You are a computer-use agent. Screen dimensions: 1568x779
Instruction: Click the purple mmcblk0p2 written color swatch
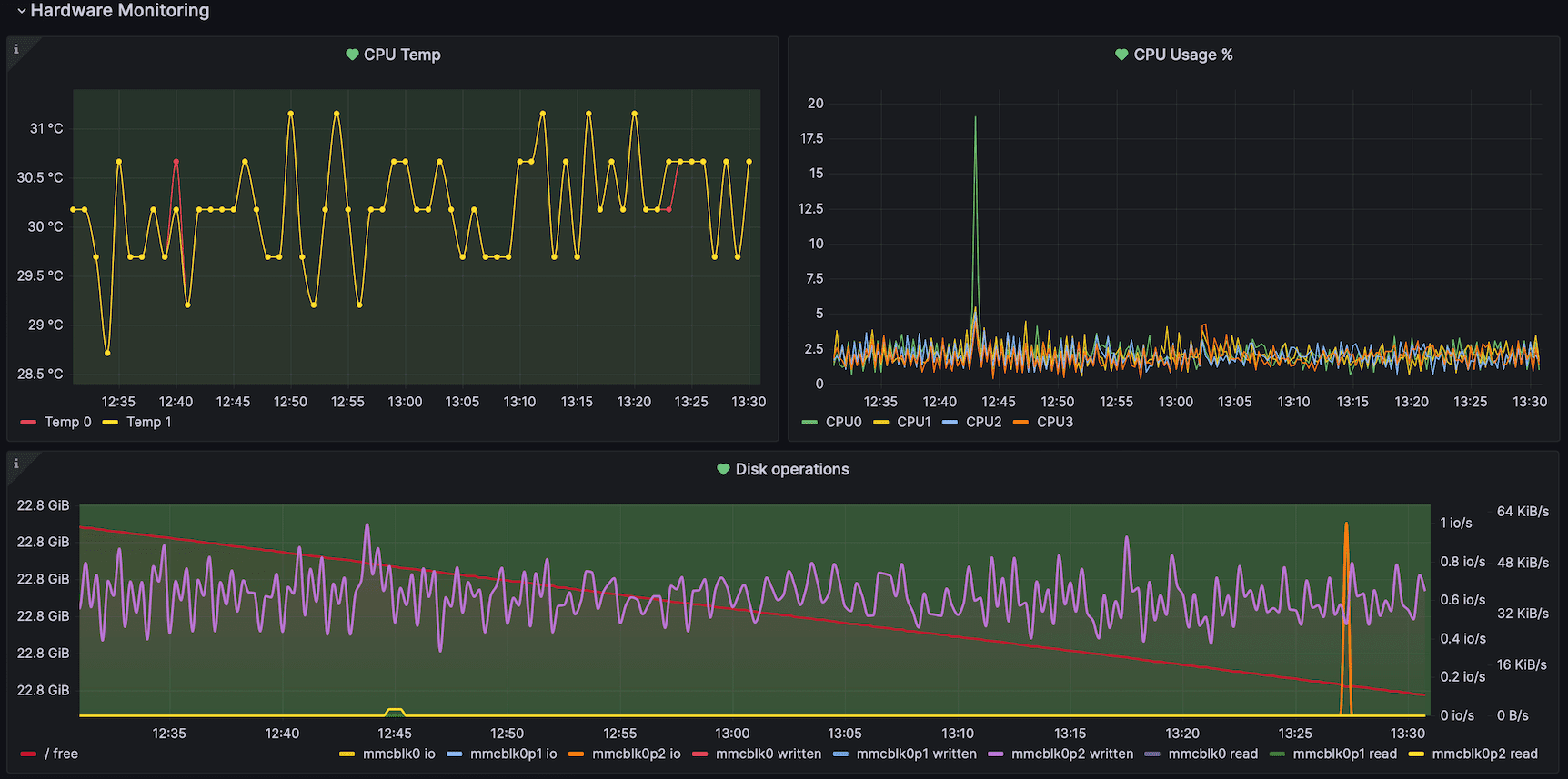coord(995,754)
